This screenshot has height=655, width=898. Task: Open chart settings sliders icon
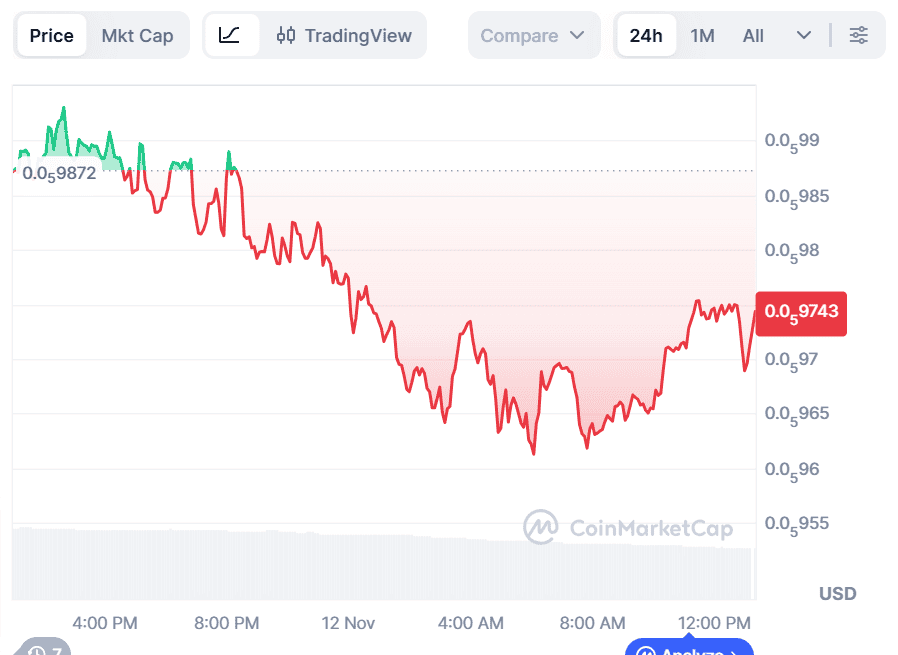pyautogui.click(x=859, y=36)
